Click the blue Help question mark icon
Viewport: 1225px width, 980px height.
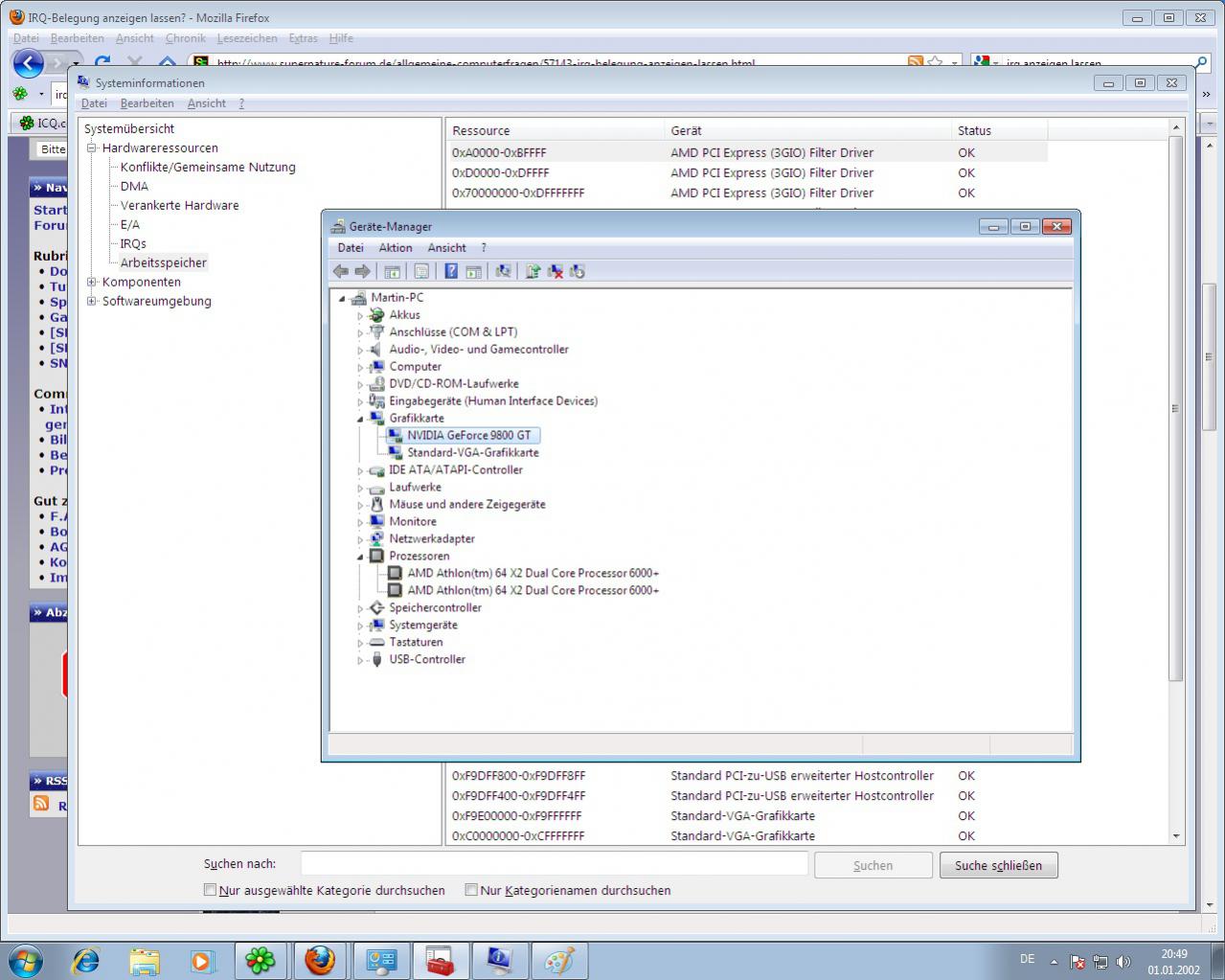pyautogui.click(x=451, y=271)
